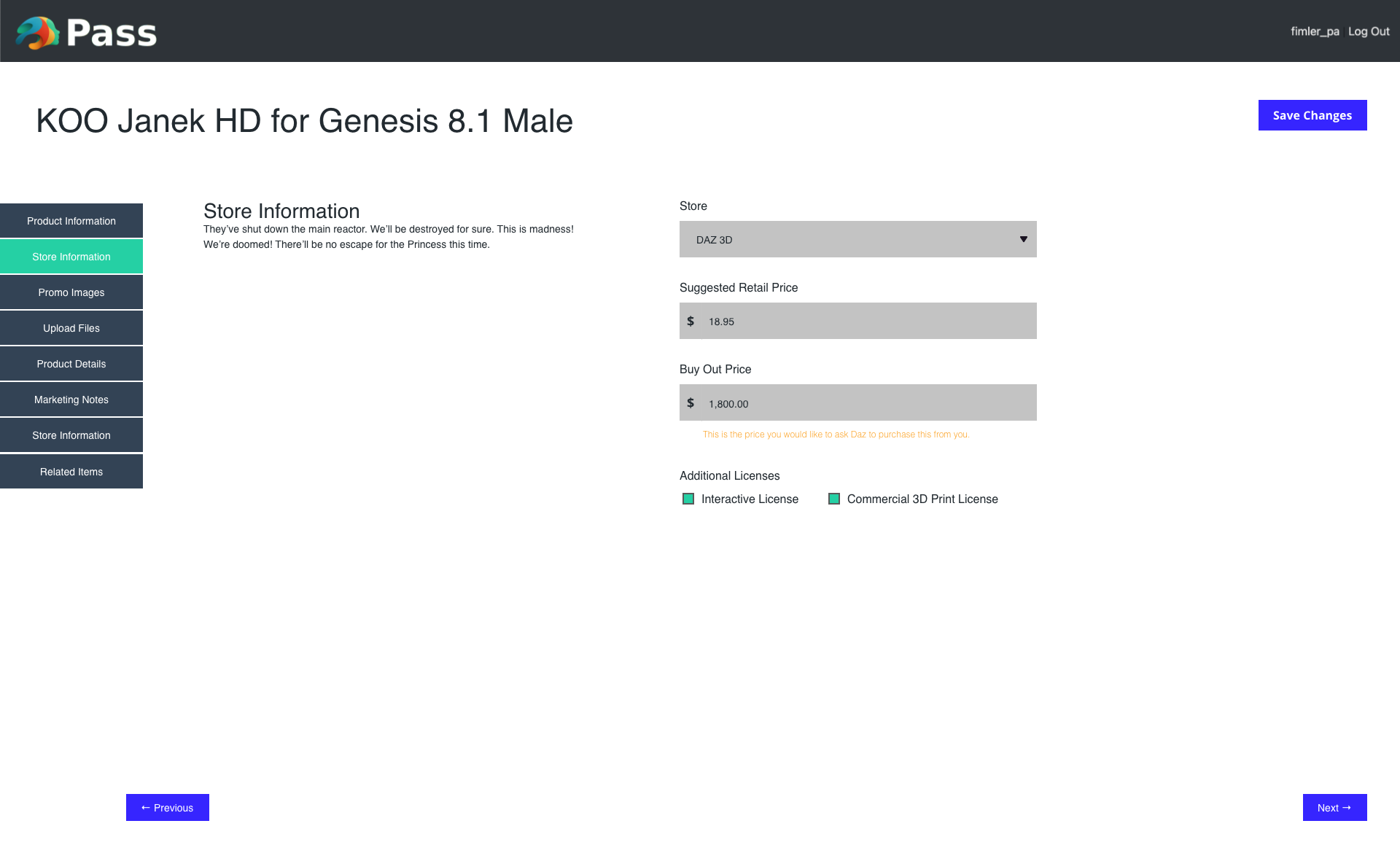Click the Log Out link
1400x845 pixels.
pyautogui.click(x=1369, y=31)
